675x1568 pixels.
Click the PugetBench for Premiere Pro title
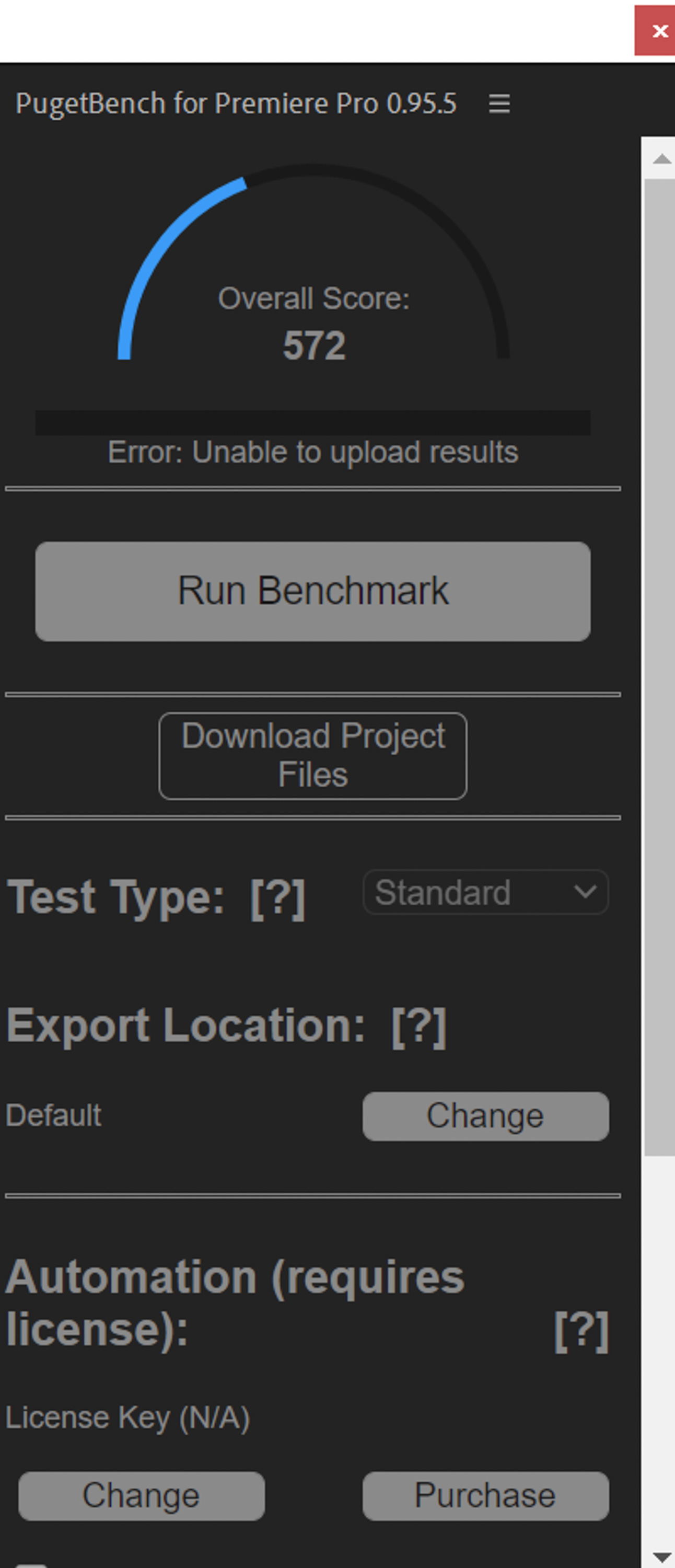click(x=236, y=103)
